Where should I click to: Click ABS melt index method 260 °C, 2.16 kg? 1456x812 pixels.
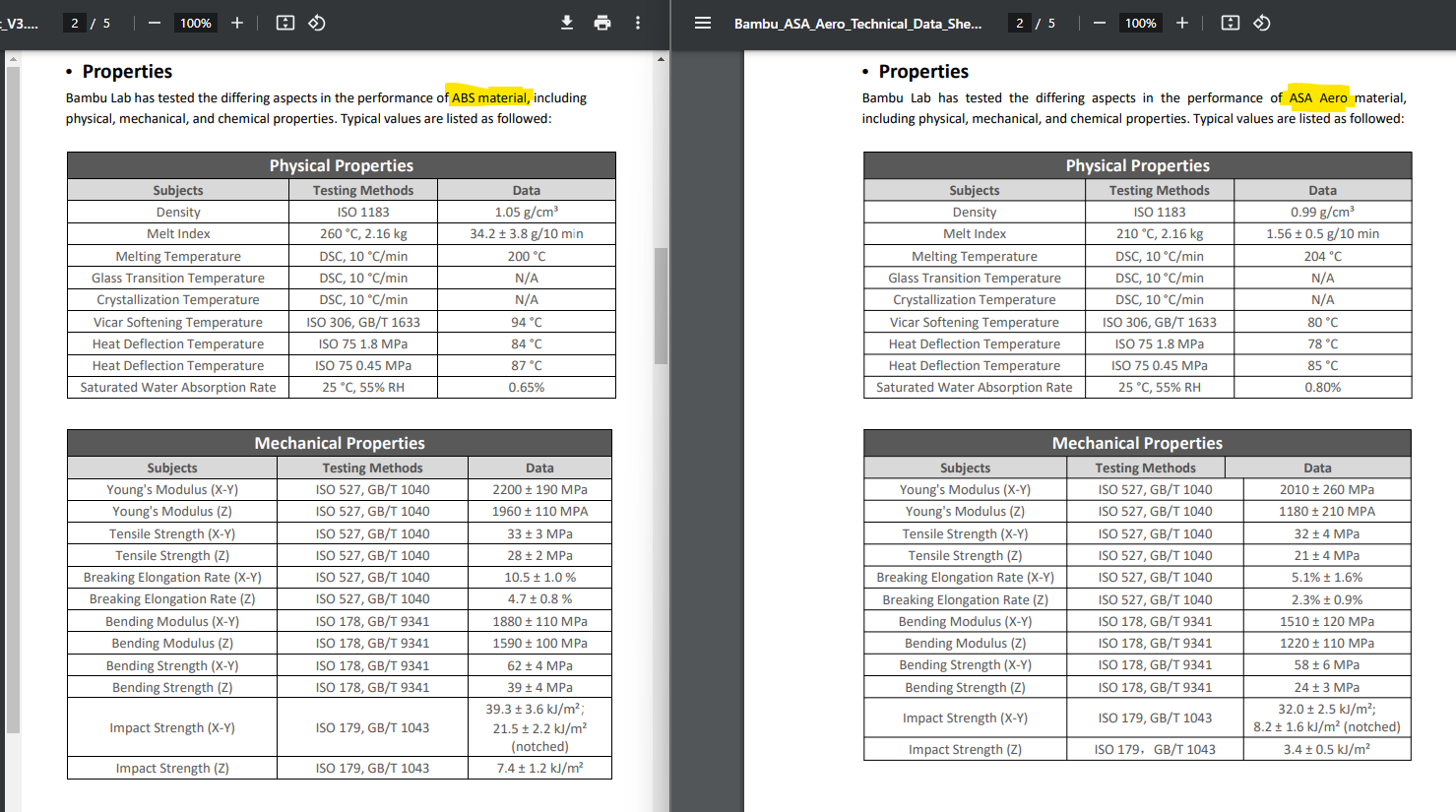(x=363, y=233)
